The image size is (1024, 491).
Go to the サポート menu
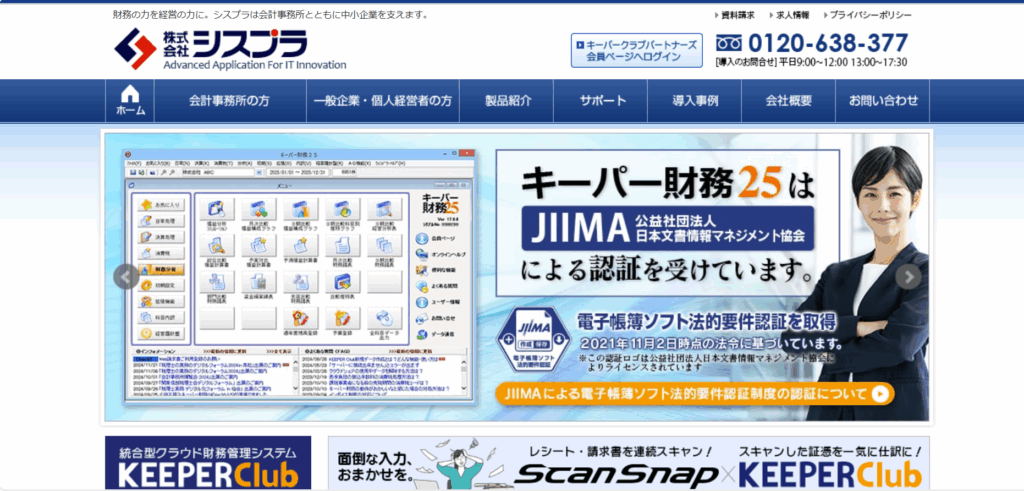[x=602, y=101]
